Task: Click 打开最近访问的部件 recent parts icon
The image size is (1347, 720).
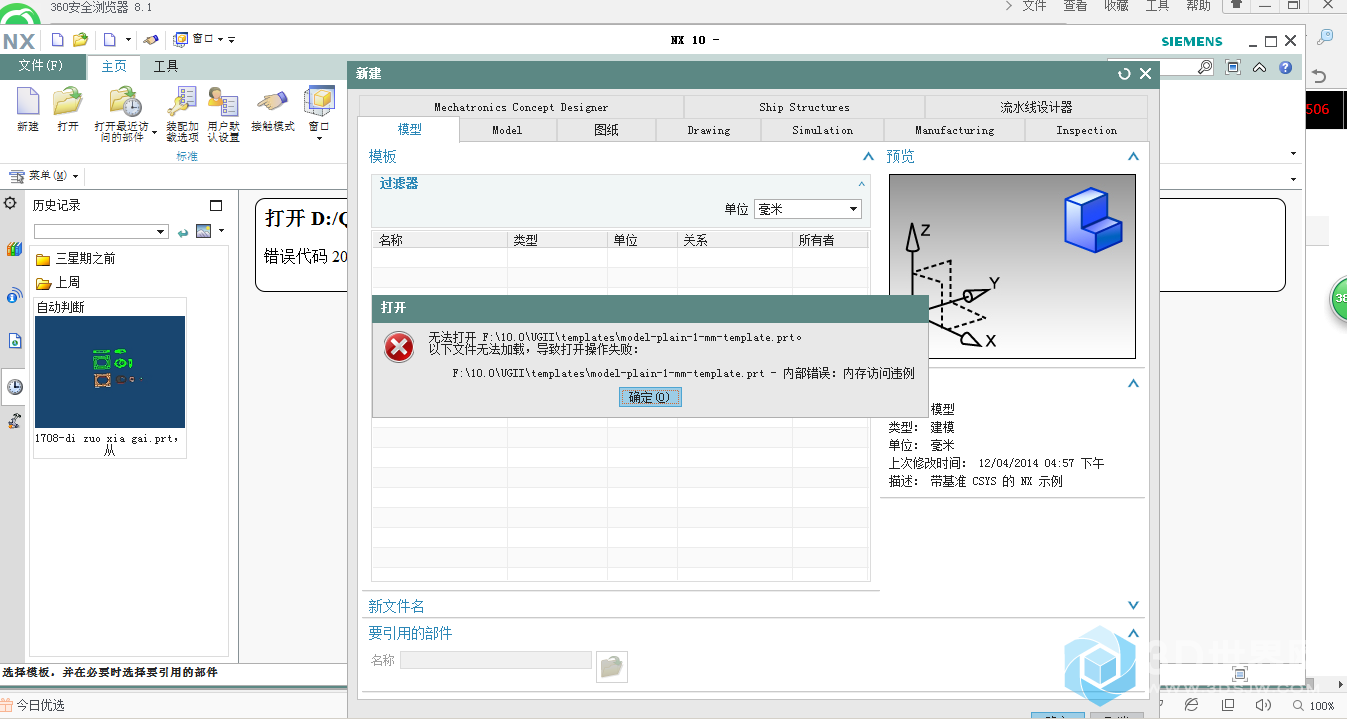Action: coord(126,102)
